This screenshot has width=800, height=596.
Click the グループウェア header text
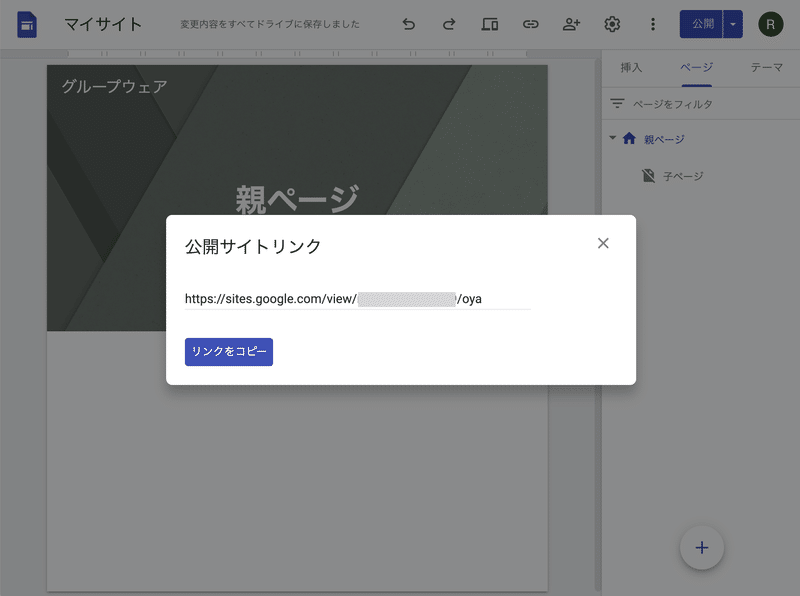[x=115, y=87]
